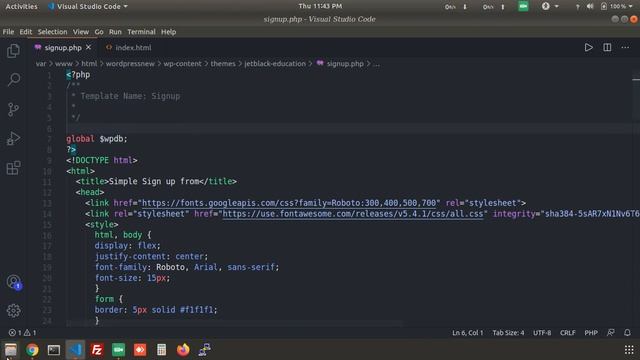Click the breadcrumb trailing ellipsis
Screen dimensions: 640x360
click(x=376, y=64)
